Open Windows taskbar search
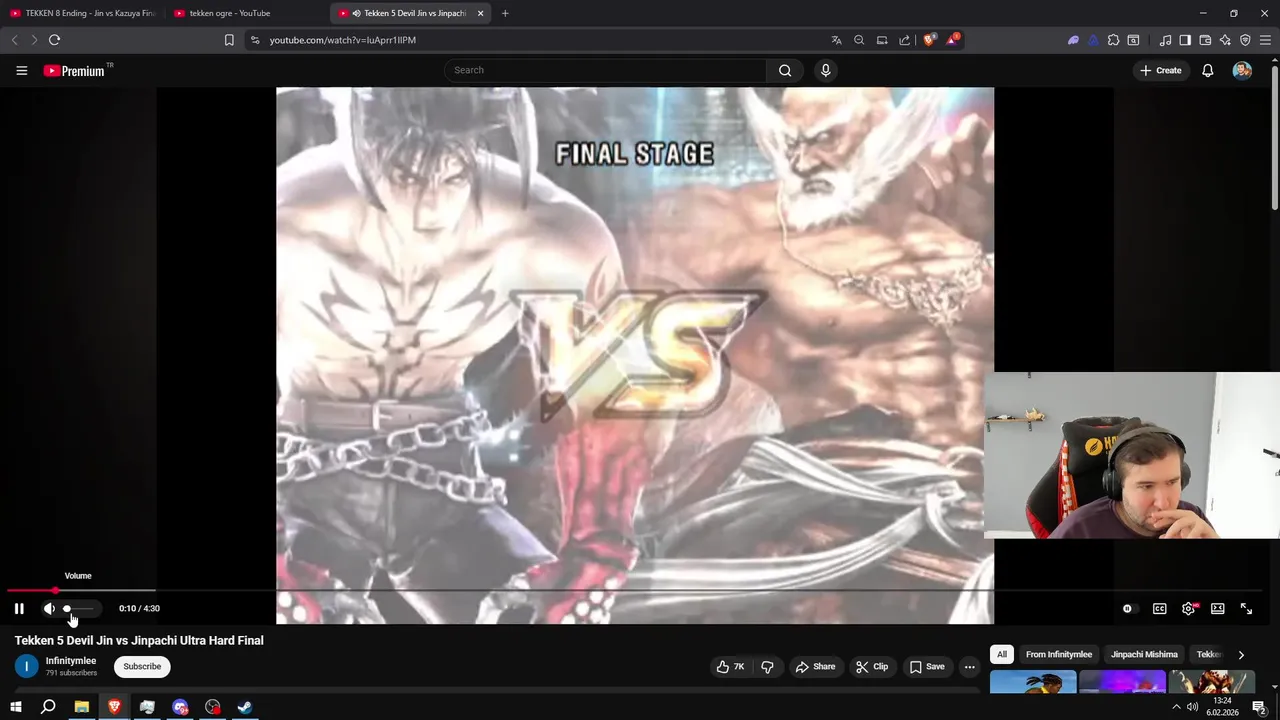Image resolution: width=1280 pixels, height=720 pixels. [48, 707]
